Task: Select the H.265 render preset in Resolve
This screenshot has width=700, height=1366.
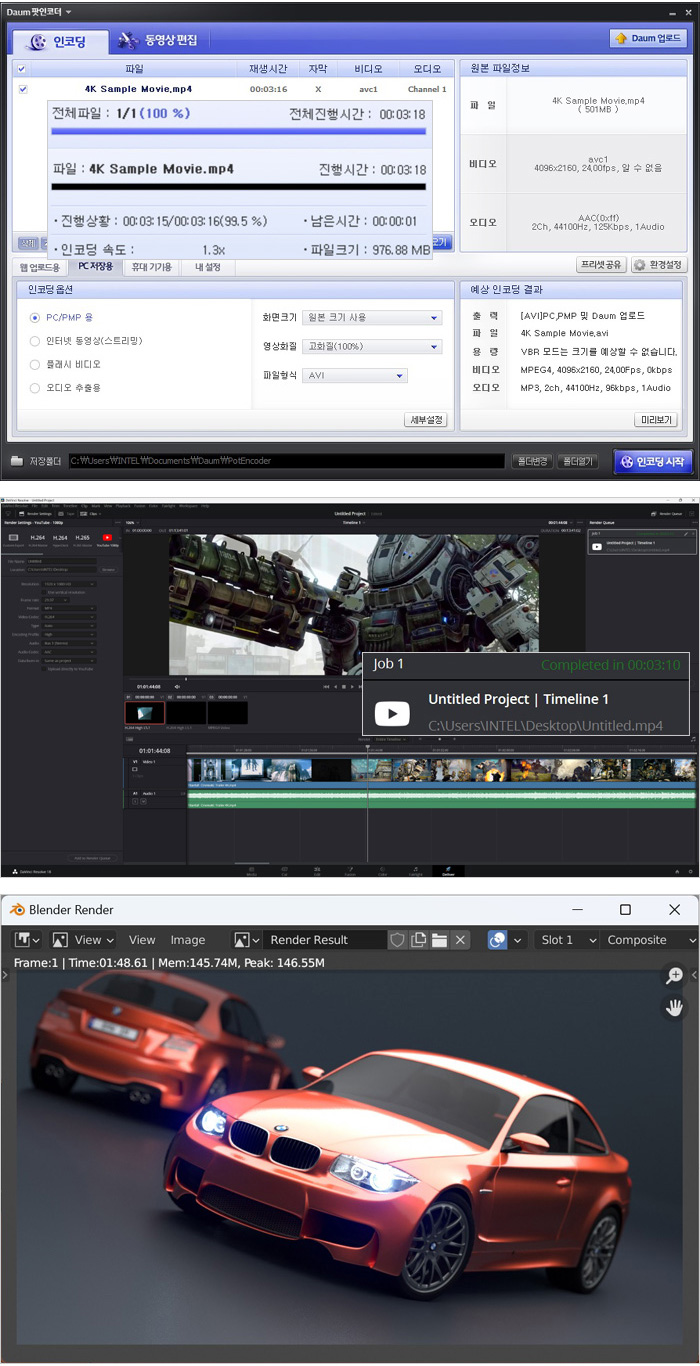Action: point(84,538)
